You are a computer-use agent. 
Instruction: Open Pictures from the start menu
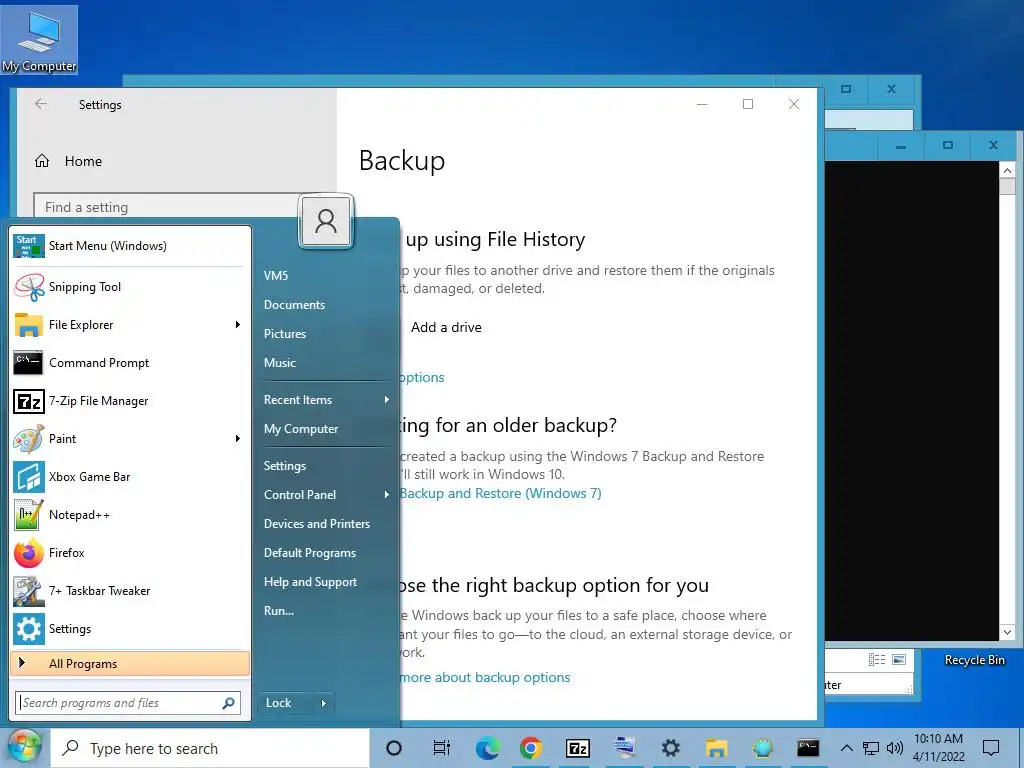pyautogui.click(x=285, y=334)
